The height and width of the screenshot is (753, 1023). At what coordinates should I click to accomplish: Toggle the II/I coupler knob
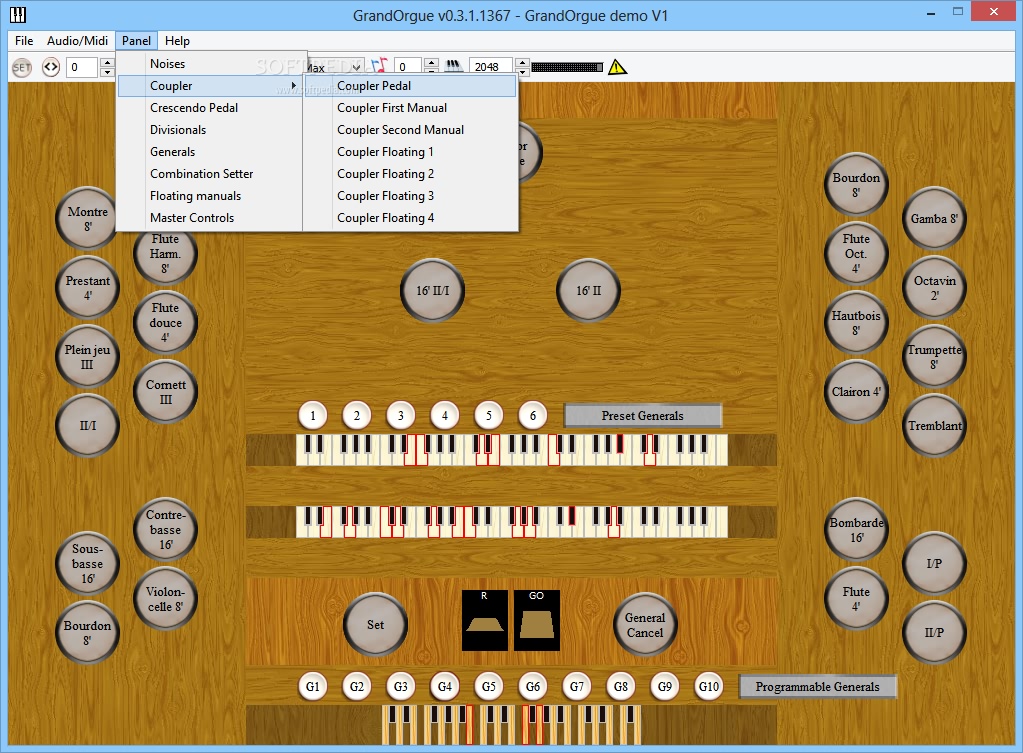point(87,425)
